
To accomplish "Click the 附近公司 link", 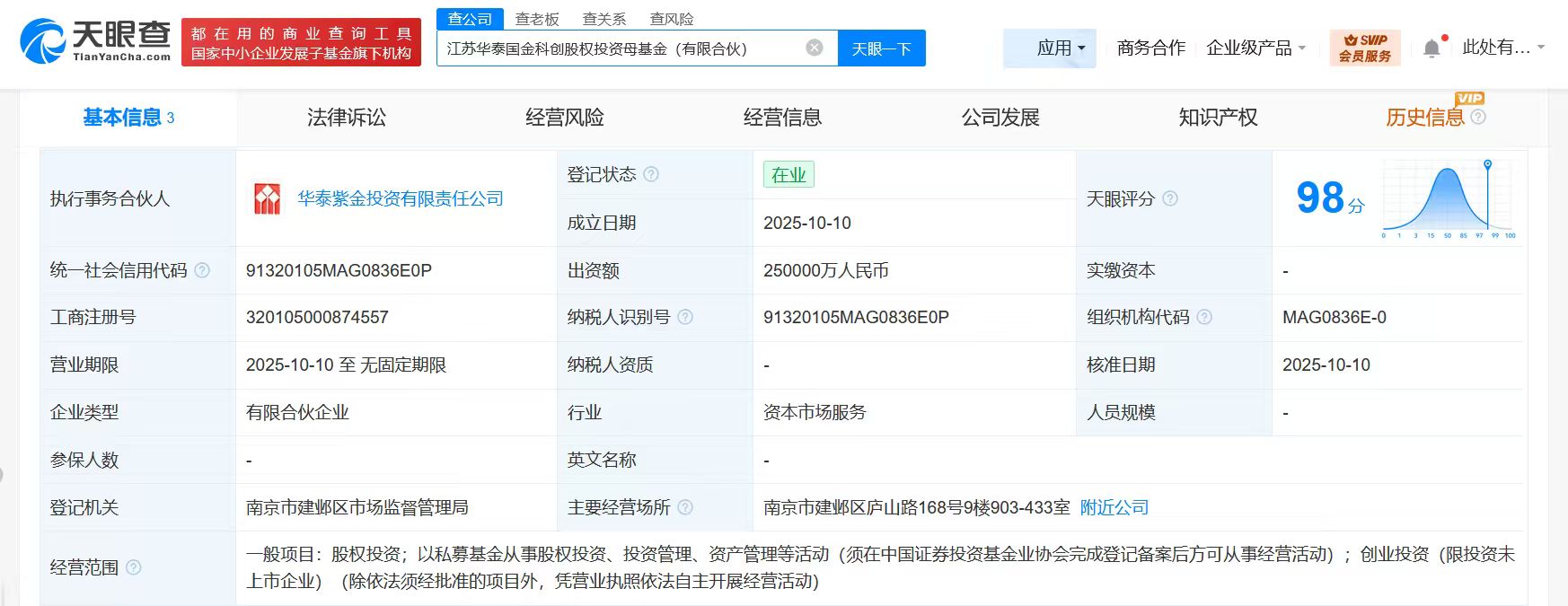I will pos(1114,507).
